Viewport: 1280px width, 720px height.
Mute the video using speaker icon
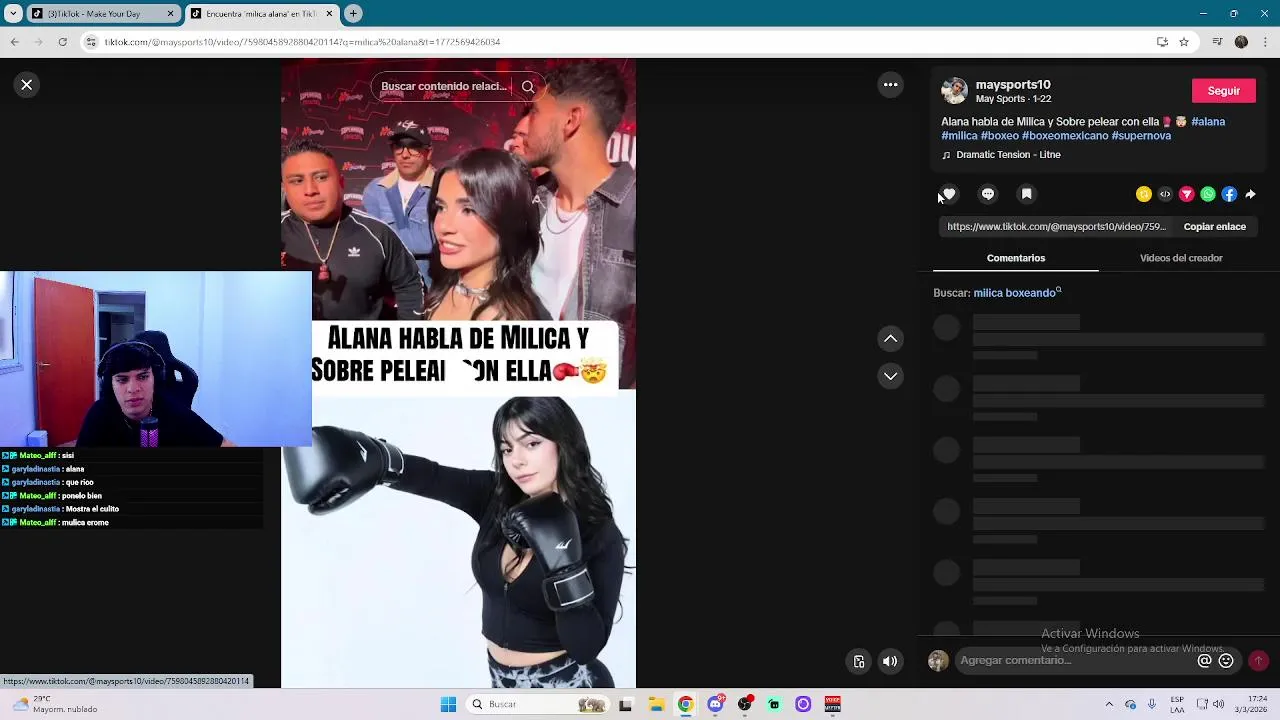(x=890, y=661)
